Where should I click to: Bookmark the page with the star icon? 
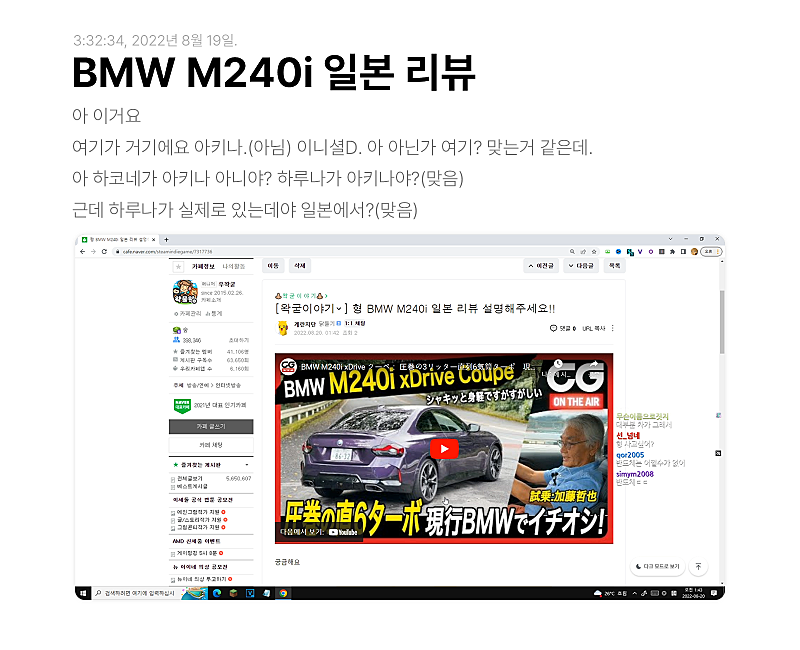pyautogui.click(x=594, y=252)
